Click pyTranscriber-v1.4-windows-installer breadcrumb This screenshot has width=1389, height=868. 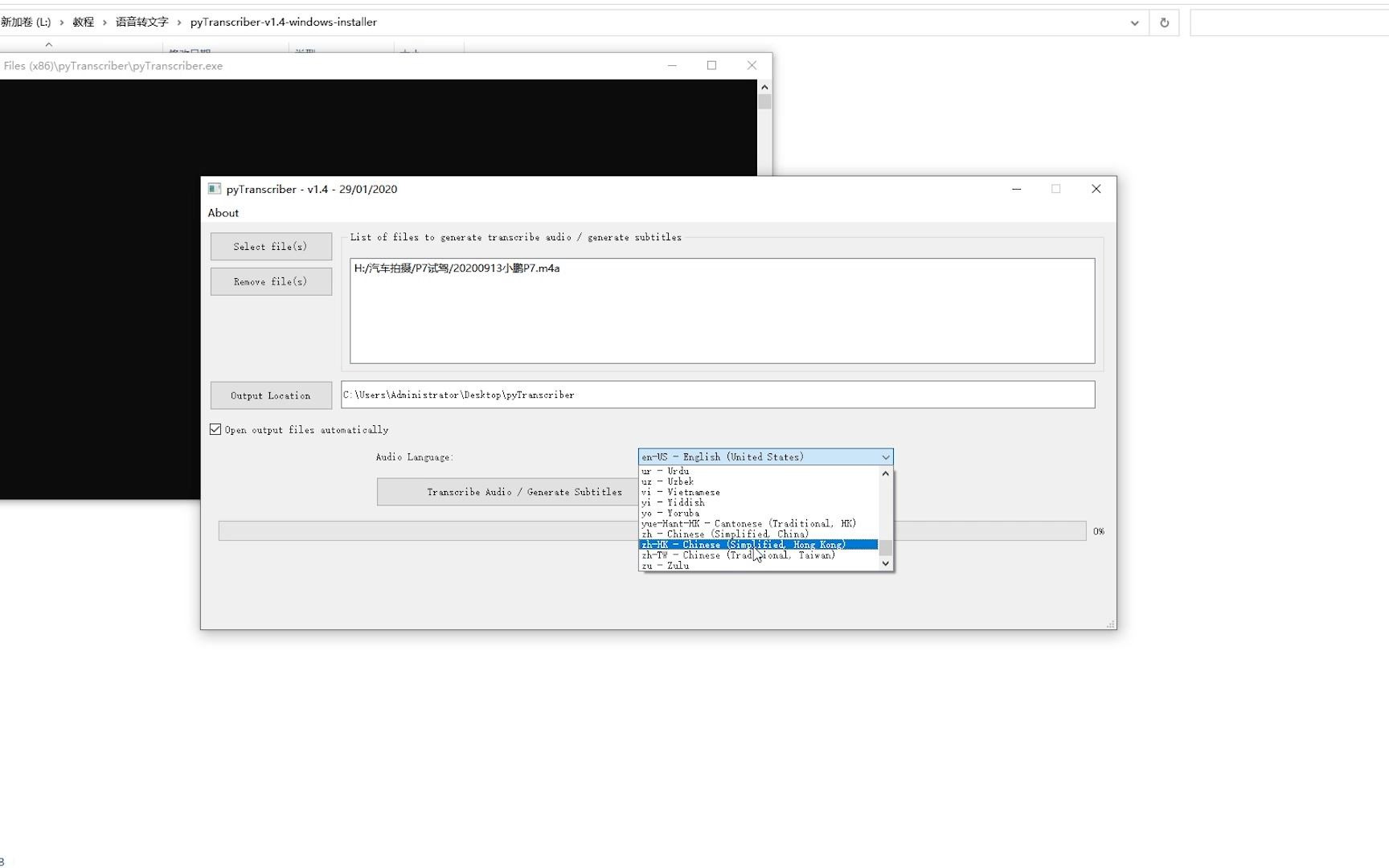coord(283,23)
